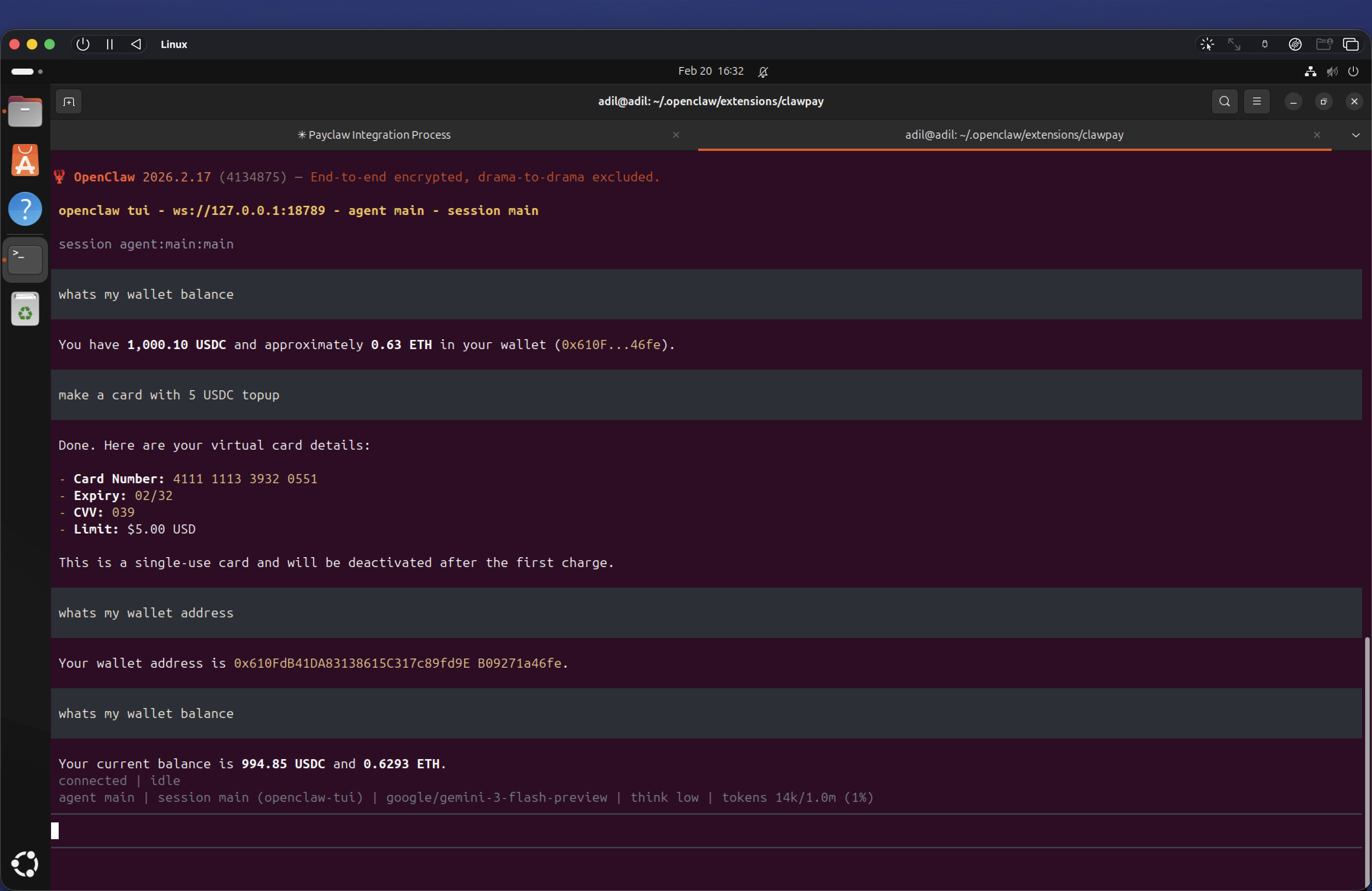
Task: Open Trash from the dock
Action: click(25, 309)
